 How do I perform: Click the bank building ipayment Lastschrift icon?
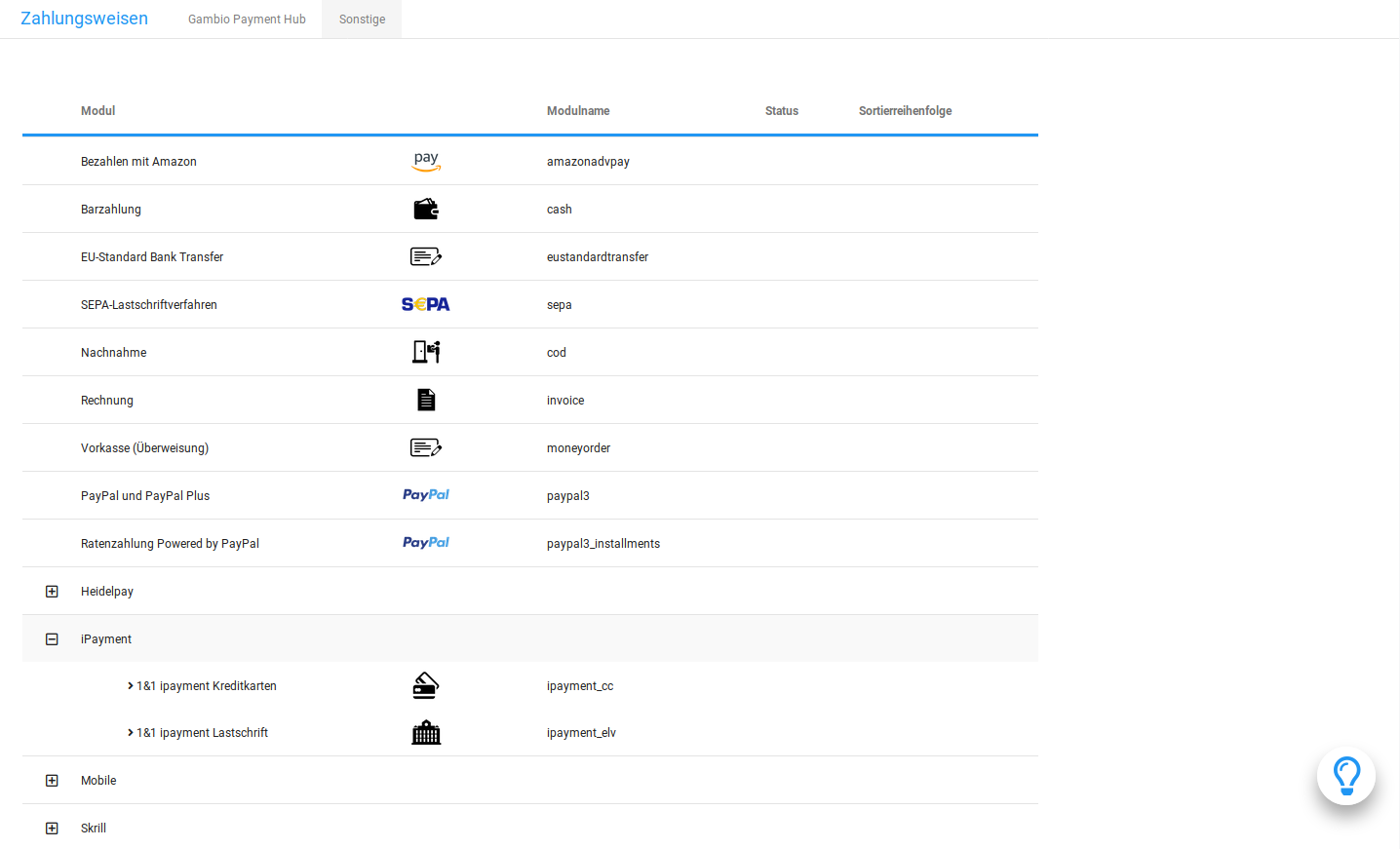(426, 733)
